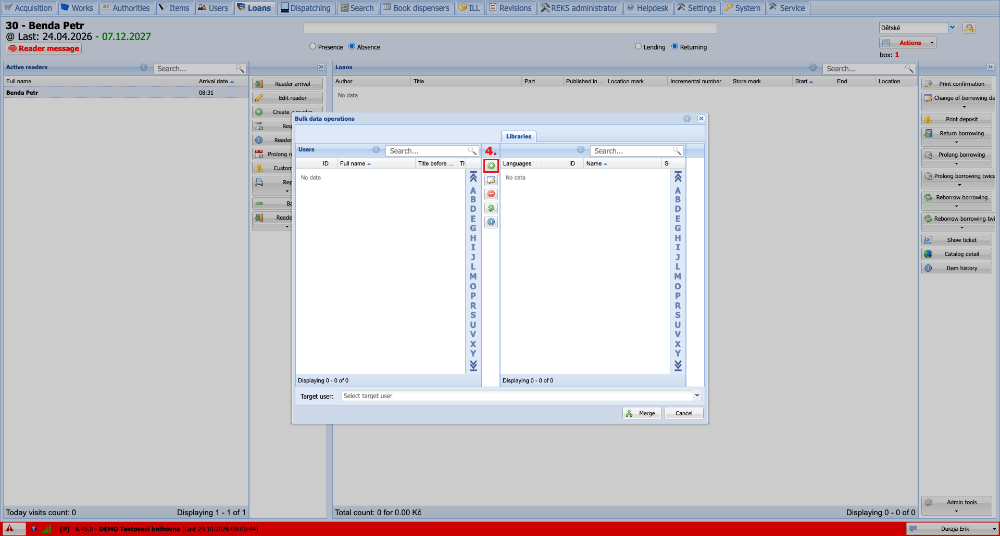Click the green signal bars icon in the status bar
Image resolution: width=1000 pixels, height=536 pixels.
pos(47,529)
